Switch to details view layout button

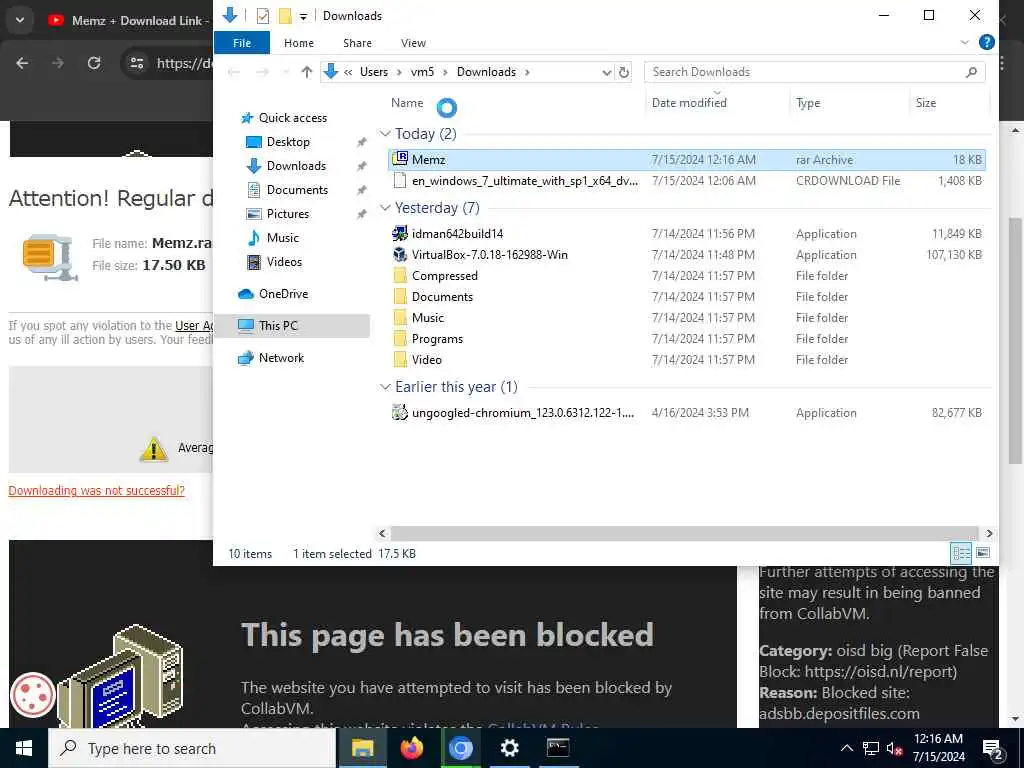961,553
